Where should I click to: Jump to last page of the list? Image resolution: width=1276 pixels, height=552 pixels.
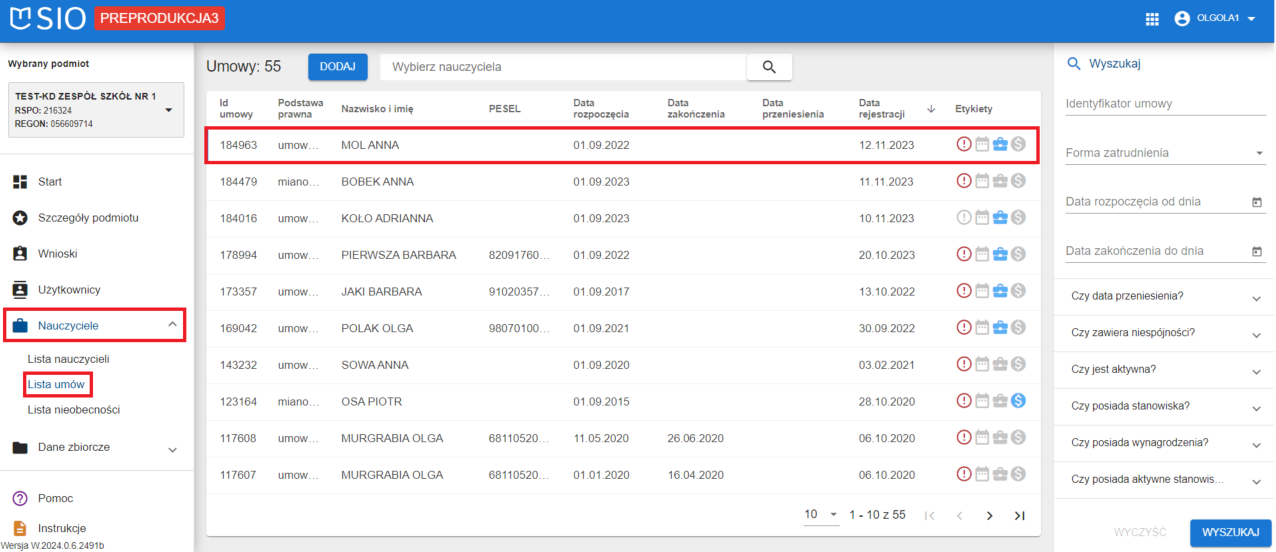tap(1019, 515)
